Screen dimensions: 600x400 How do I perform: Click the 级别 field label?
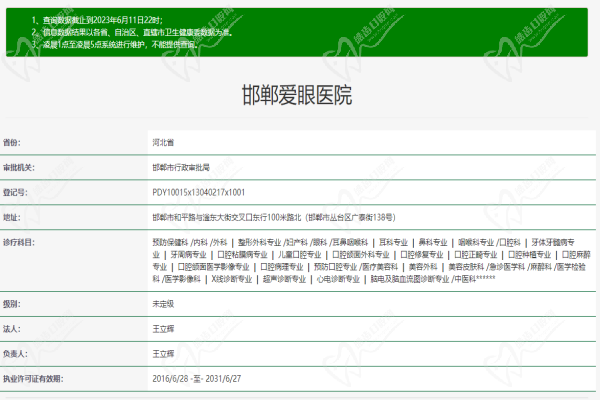pyautogui.click(x=12, y=304)
